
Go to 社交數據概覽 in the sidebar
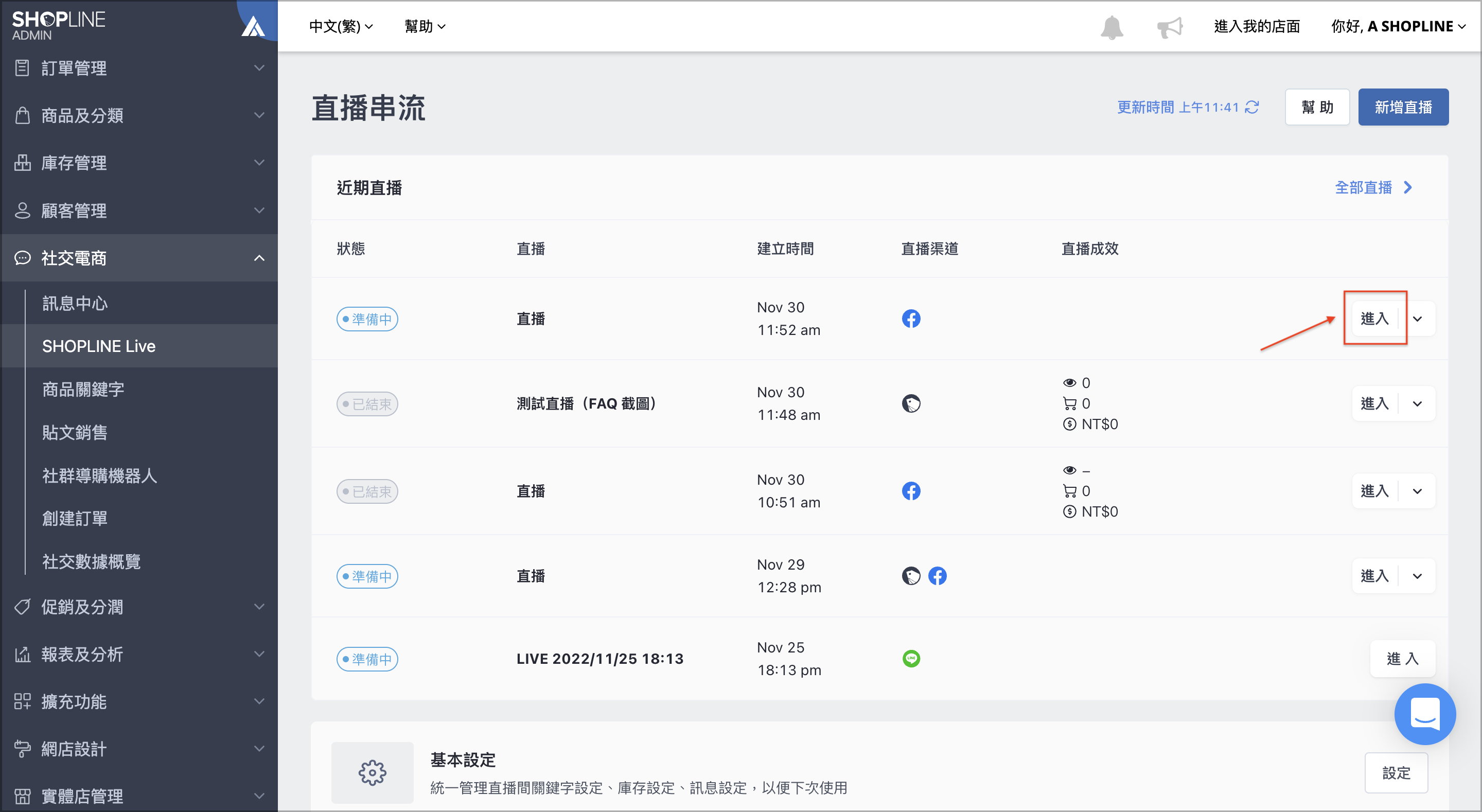tap(91, 561)
